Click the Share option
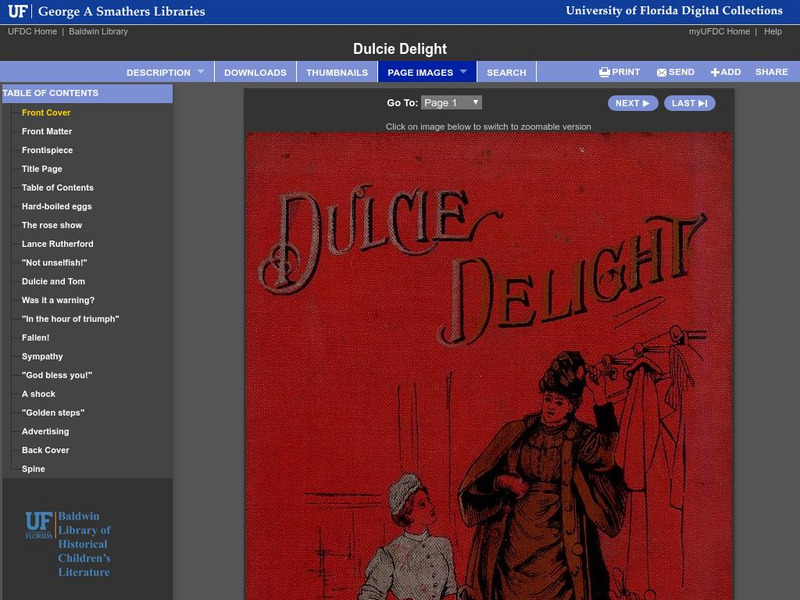The image size is (800, 600). click(770, 72)
